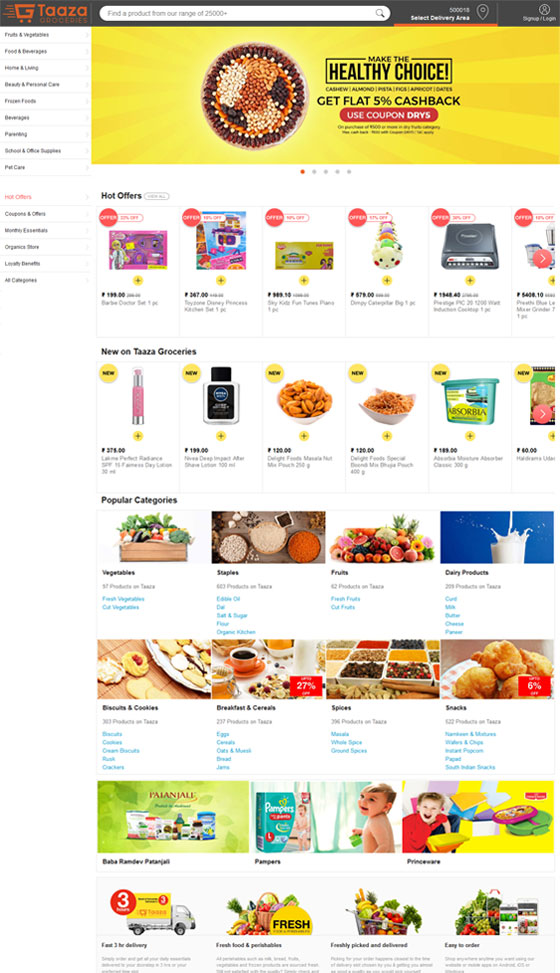Select the first banner carousel dot

pyautogui.click(x=302, y=172)
